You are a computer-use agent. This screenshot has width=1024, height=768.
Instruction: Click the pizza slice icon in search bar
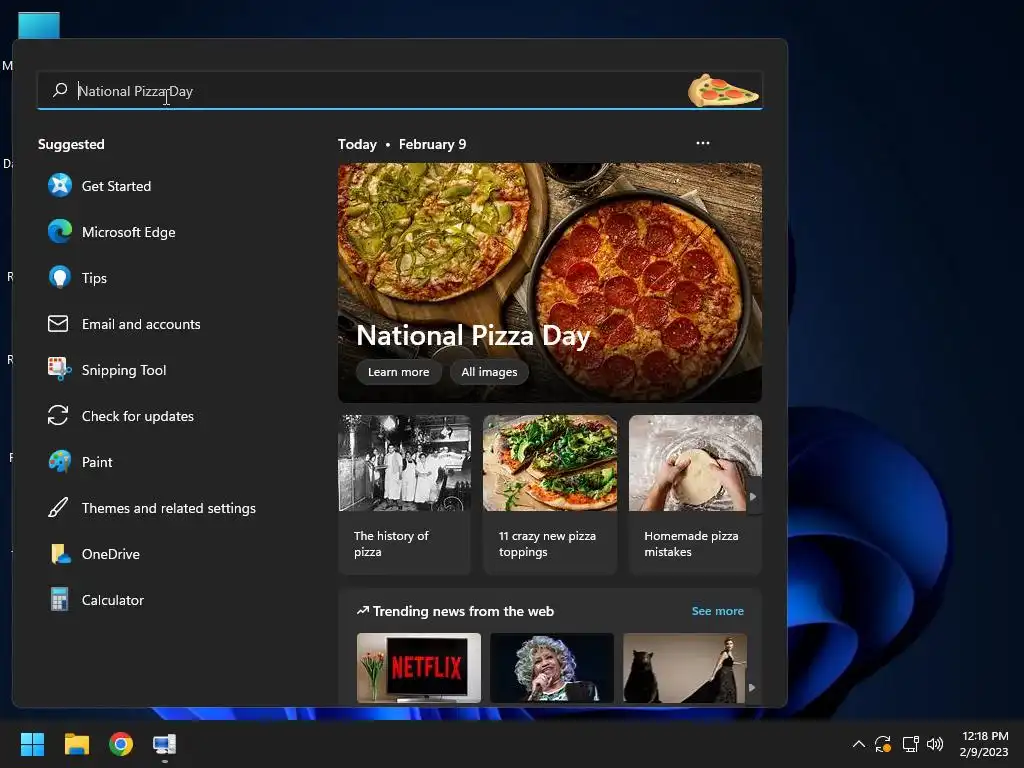[722, 90]
